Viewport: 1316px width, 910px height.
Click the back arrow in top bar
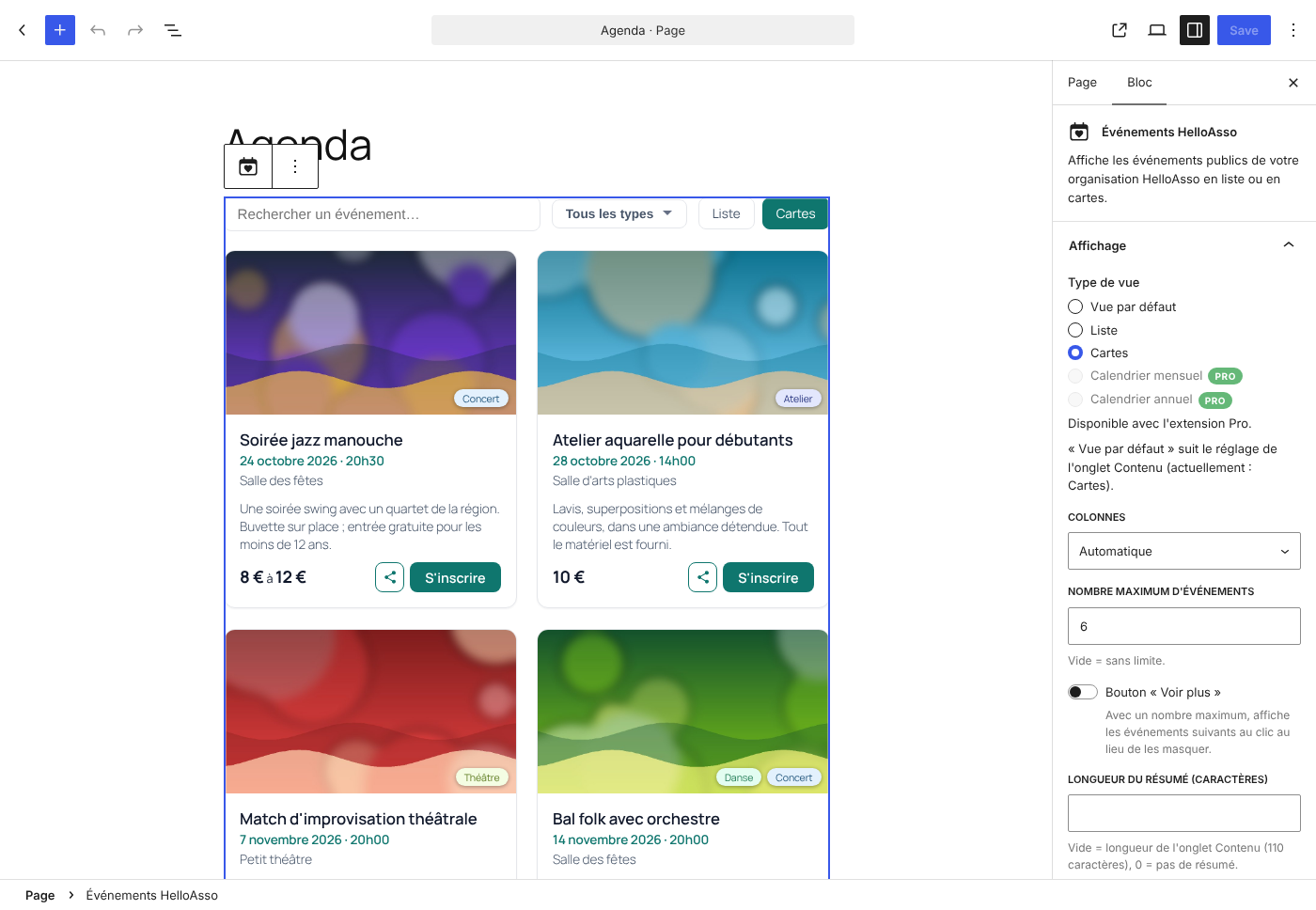tap(23, 30)
